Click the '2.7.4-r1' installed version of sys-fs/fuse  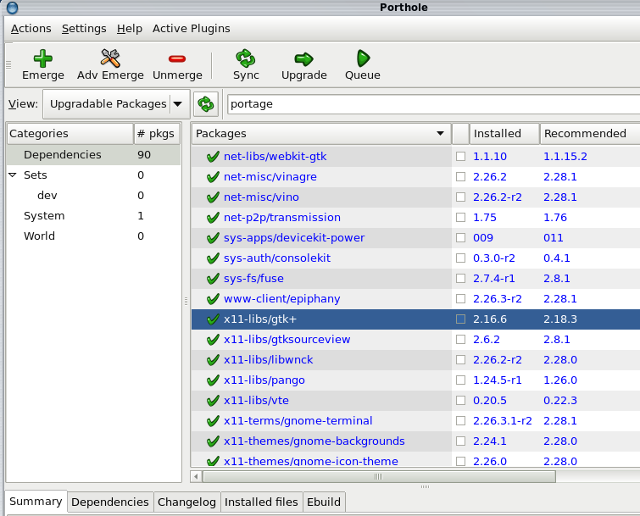pyautogui.click(x=494, y=278)
